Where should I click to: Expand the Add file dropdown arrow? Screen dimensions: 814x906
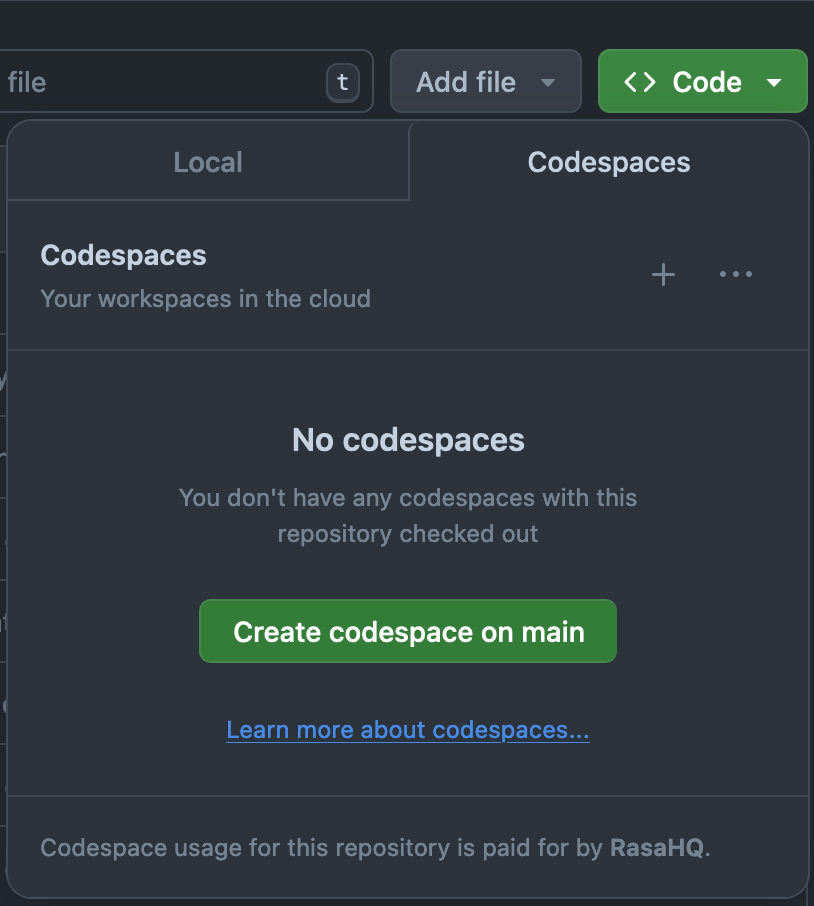(549, 83)
